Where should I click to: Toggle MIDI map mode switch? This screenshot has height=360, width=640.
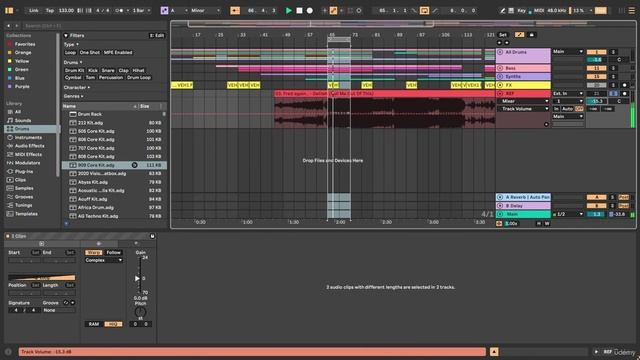click(539, 11)
